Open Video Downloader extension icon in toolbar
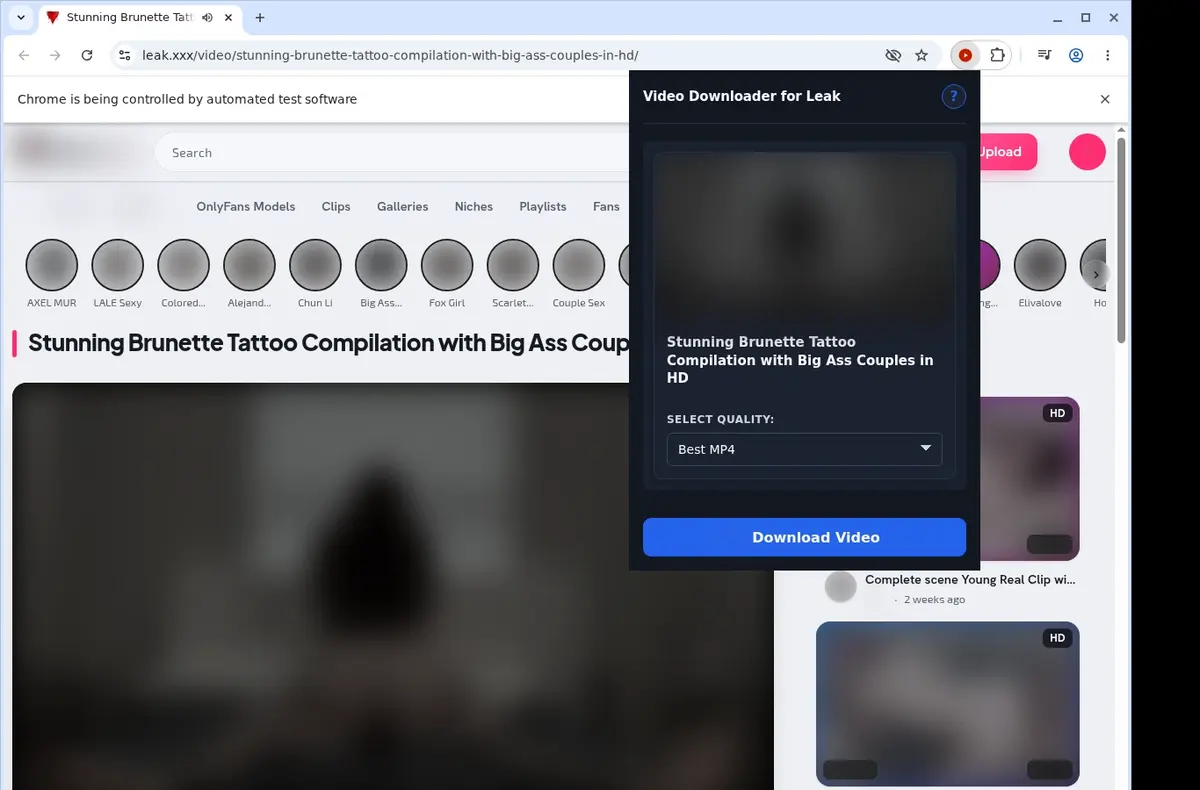This screenshot has height=790, width=1200. (965, 56)
